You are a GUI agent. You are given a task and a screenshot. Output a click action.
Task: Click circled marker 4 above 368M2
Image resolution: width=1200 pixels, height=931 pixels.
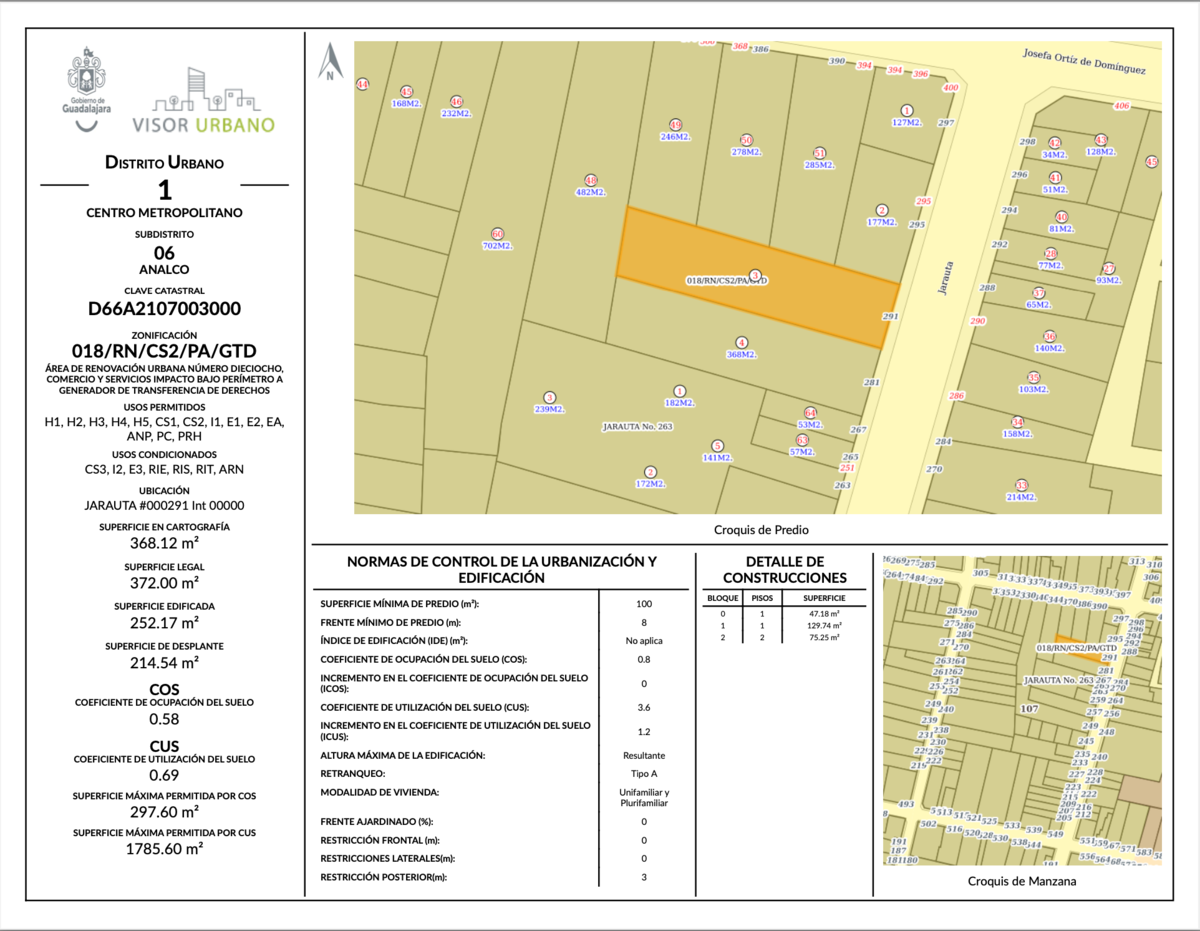pos(741,342)
